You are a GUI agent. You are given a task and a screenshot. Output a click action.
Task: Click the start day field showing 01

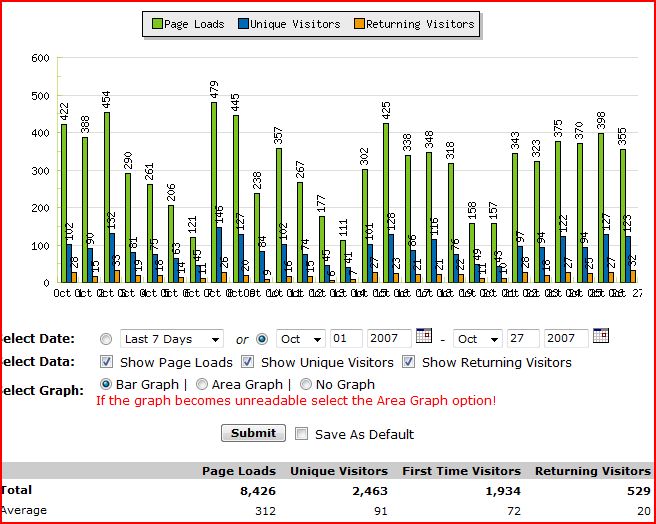pos(346,339)
